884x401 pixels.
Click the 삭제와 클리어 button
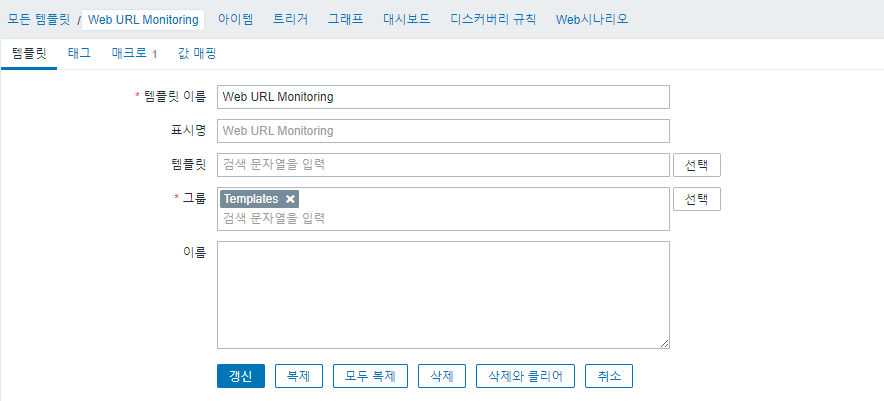coord(525,376)
